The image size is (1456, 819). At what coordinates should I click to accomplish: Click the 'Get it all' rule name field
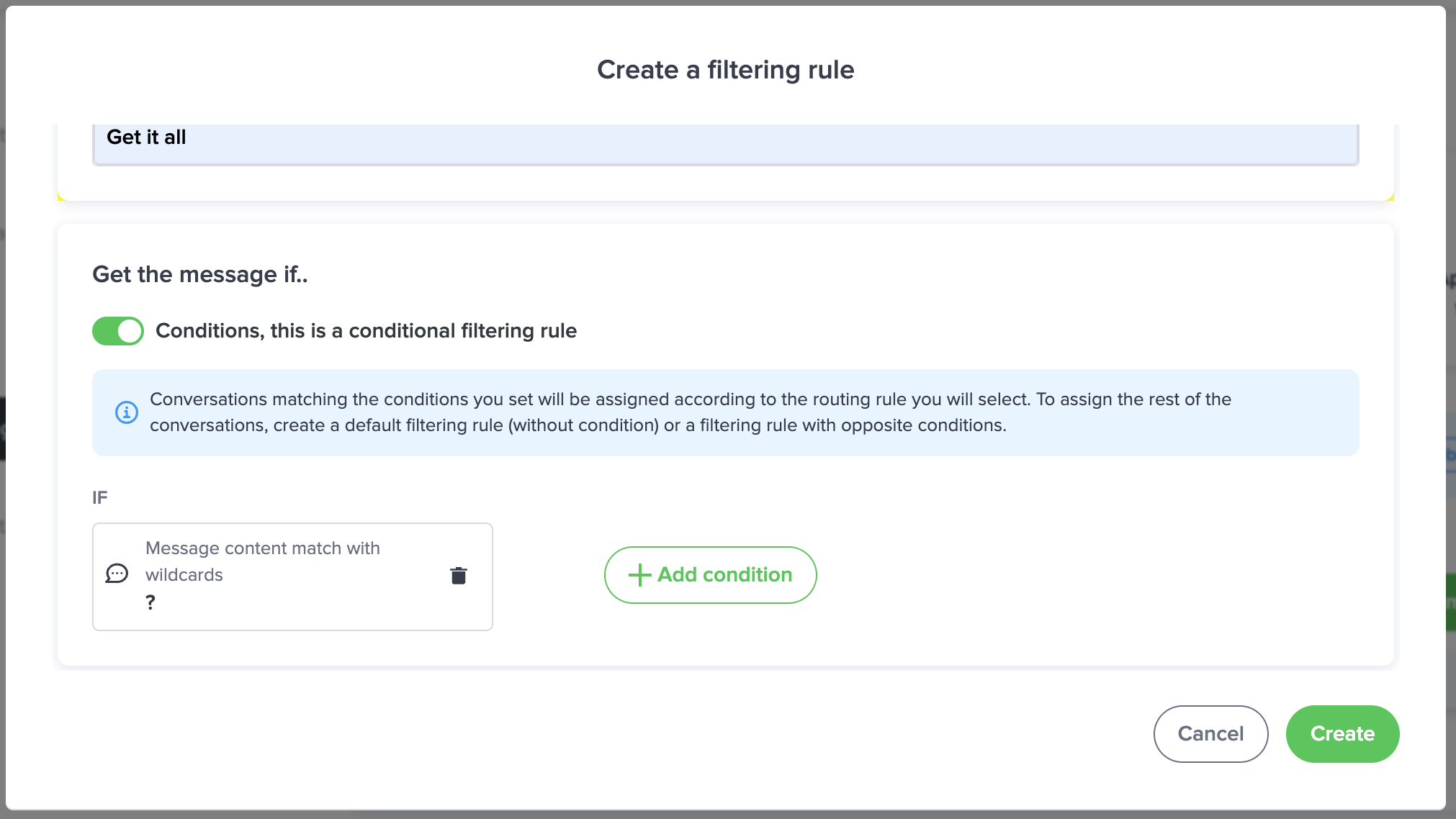coord(725,138)
